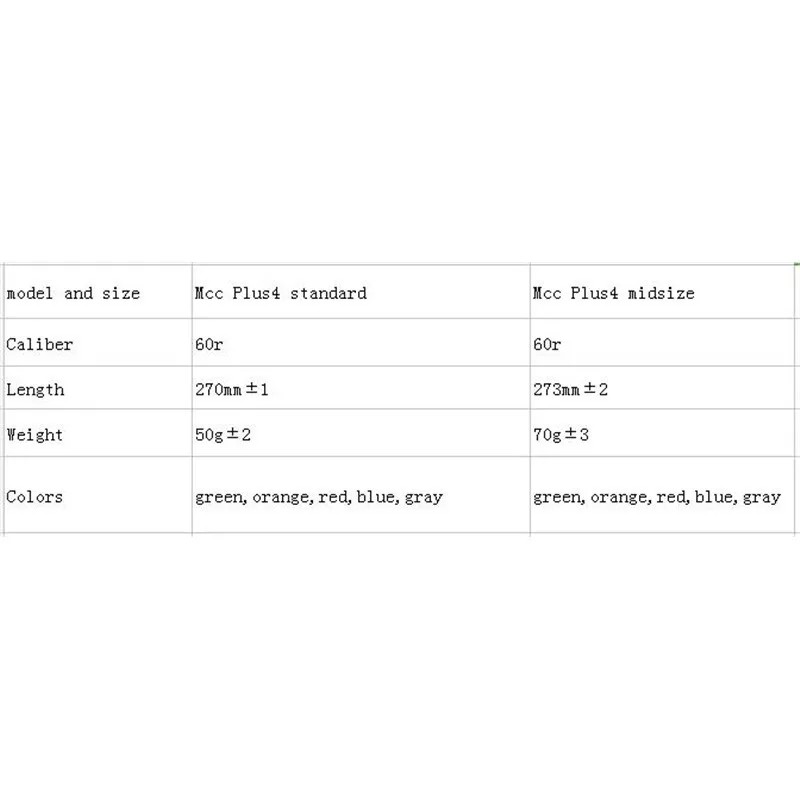
Task: Select the "Mcc Plus4 midsize" header cell
Action: click(x=614, y=293)
